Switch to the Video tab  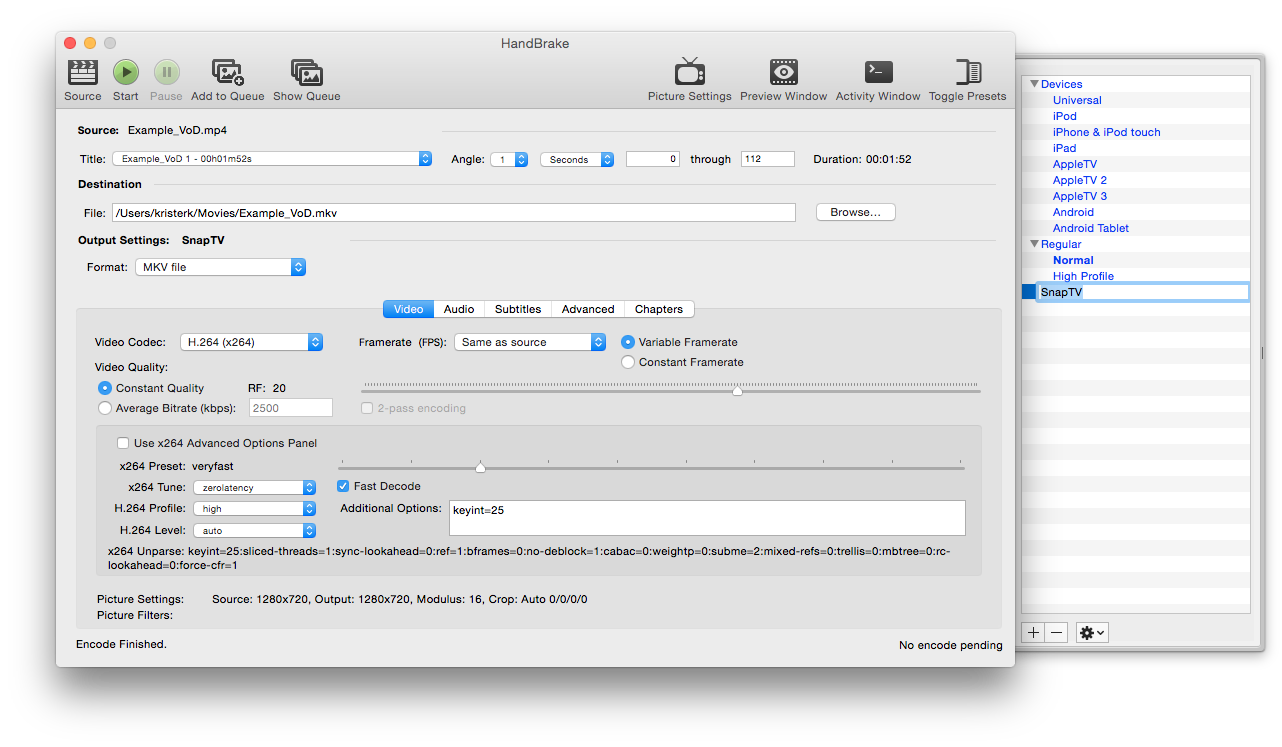[x=409, y=309]
